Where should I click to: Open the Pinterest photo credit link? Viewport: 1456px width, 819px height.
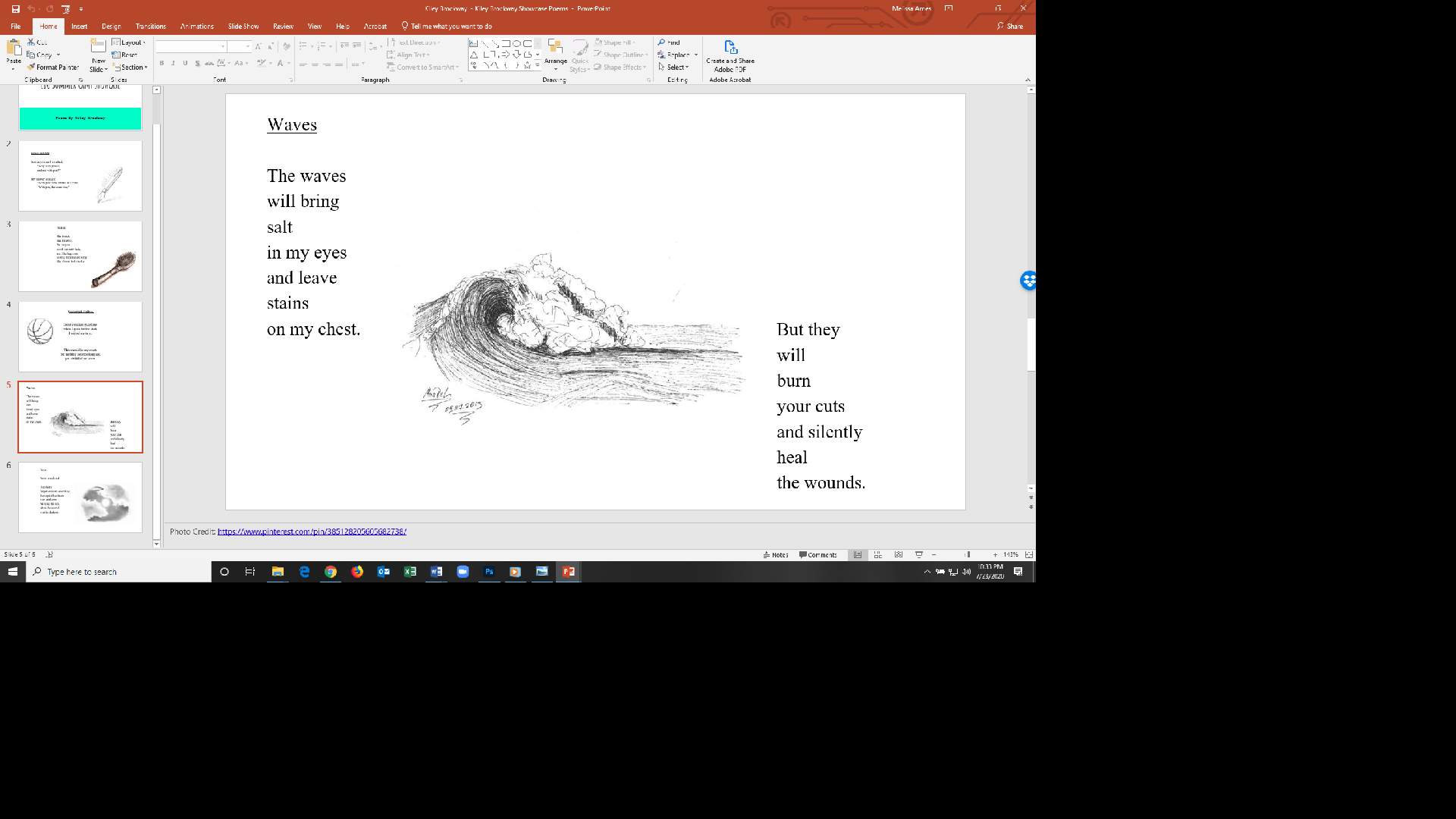tap(312, 532)
